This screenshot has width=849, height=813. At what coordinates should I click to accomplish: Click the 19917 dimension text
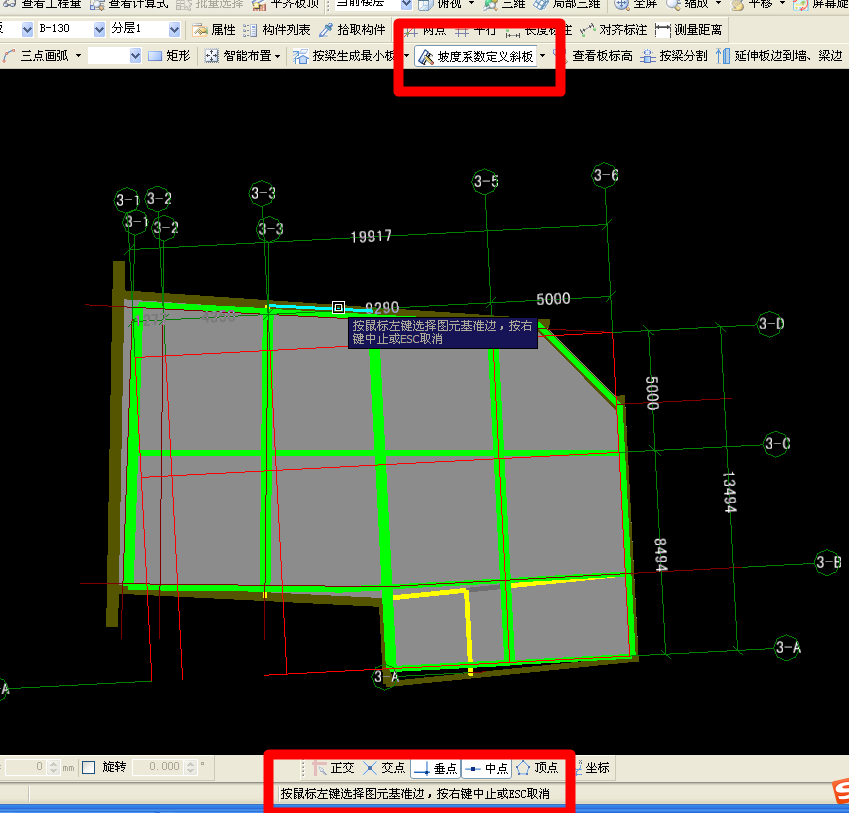click(371, 237)
